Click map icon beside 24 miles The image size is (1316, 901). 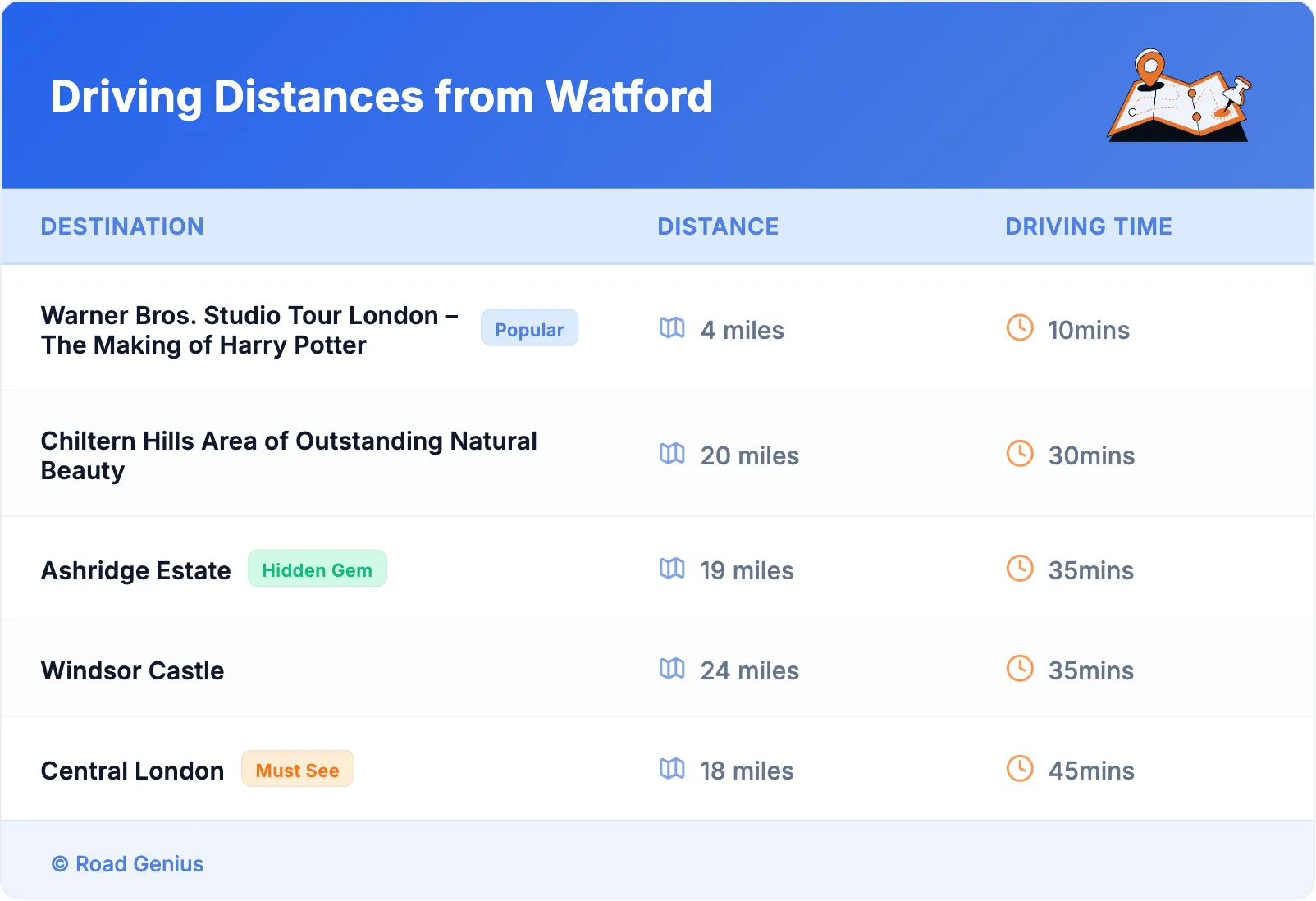(x=672, y=669)
